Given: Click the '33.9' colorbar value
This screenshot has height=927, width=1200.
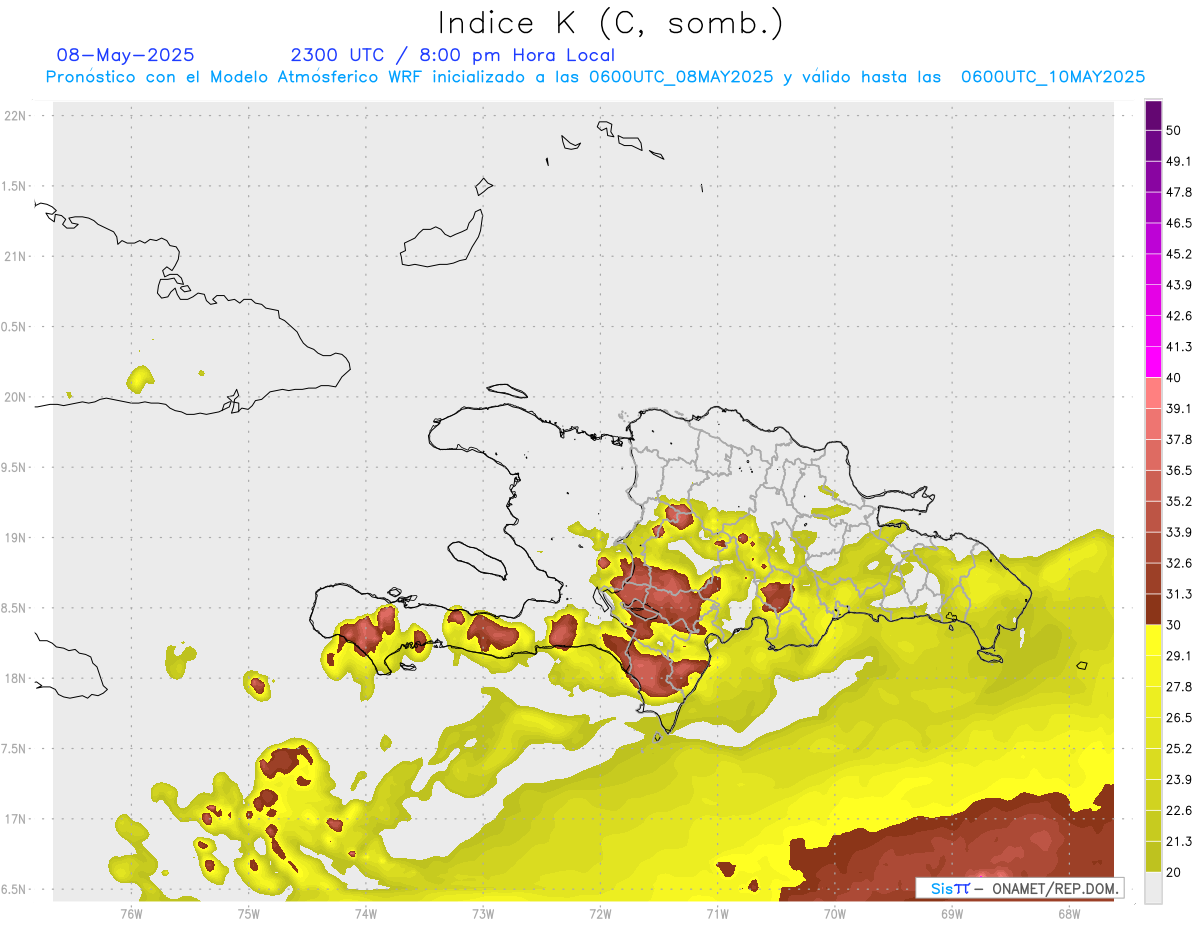Looking at the screenshot, I should point(1179,532).
